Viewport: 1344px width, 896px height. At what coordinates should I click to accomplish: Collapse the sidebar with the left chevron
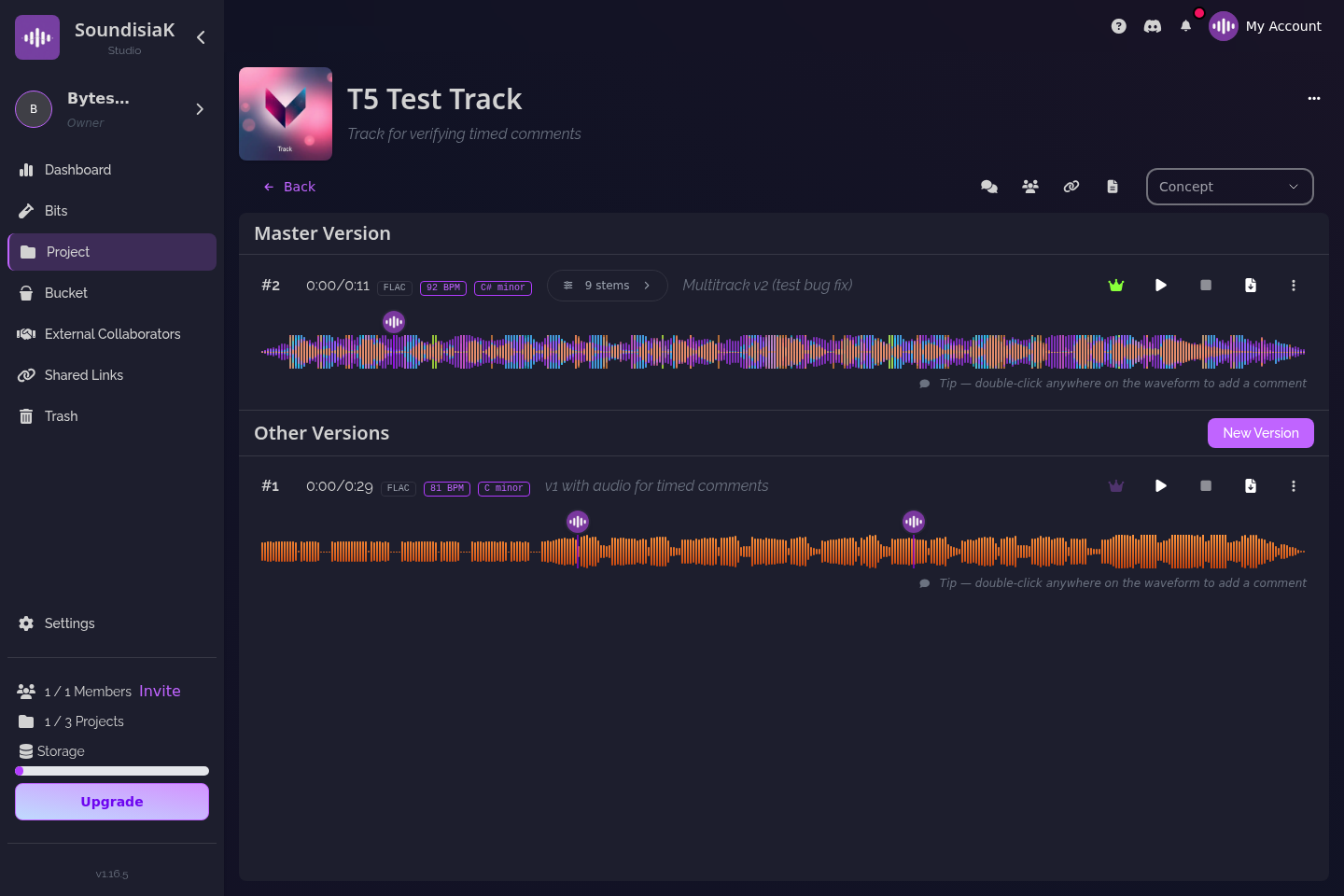click(201, 37)
